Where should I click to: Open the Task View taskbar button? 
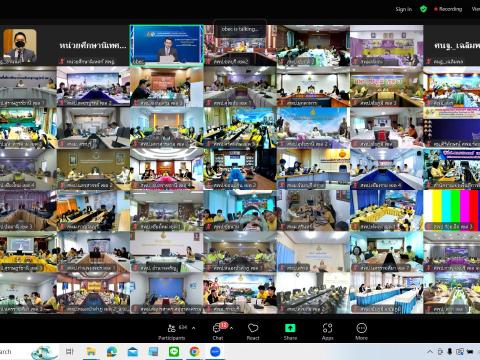pyautogui.click(x=70, y=352)
